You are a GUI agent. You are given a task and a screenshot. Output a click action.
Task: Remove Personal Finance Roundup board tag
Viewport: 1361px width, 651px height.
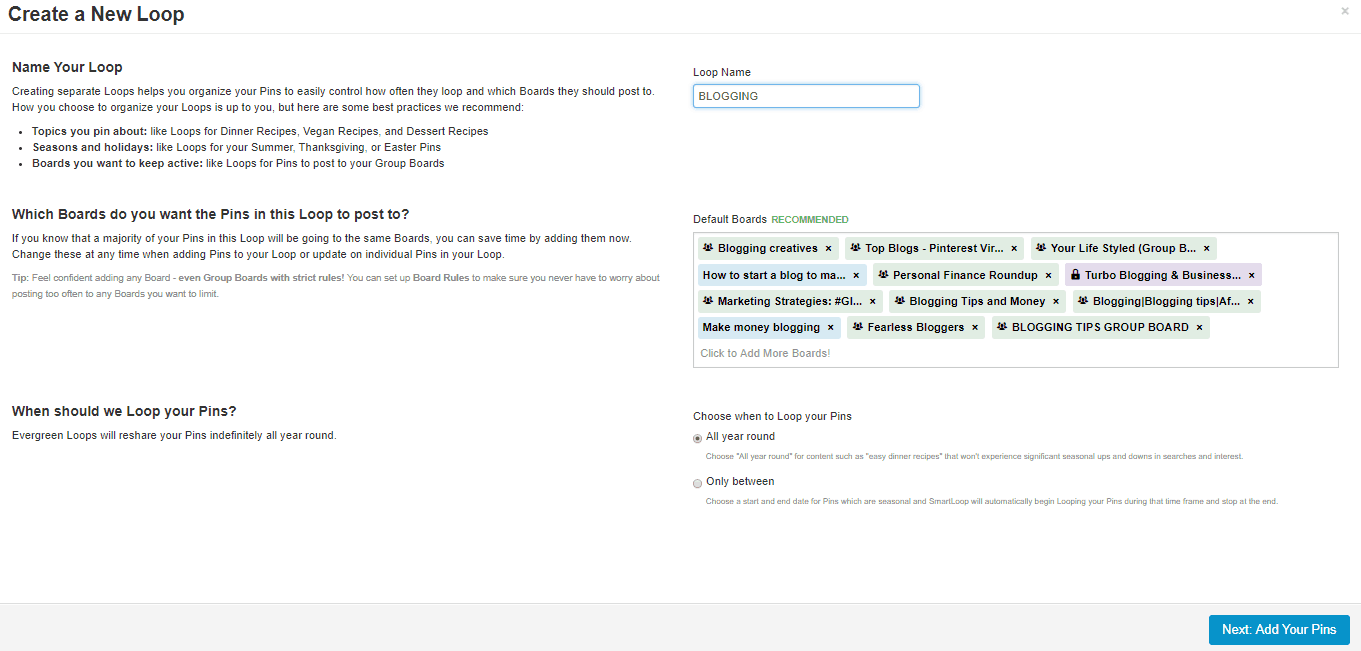(x=1048, y=275)
